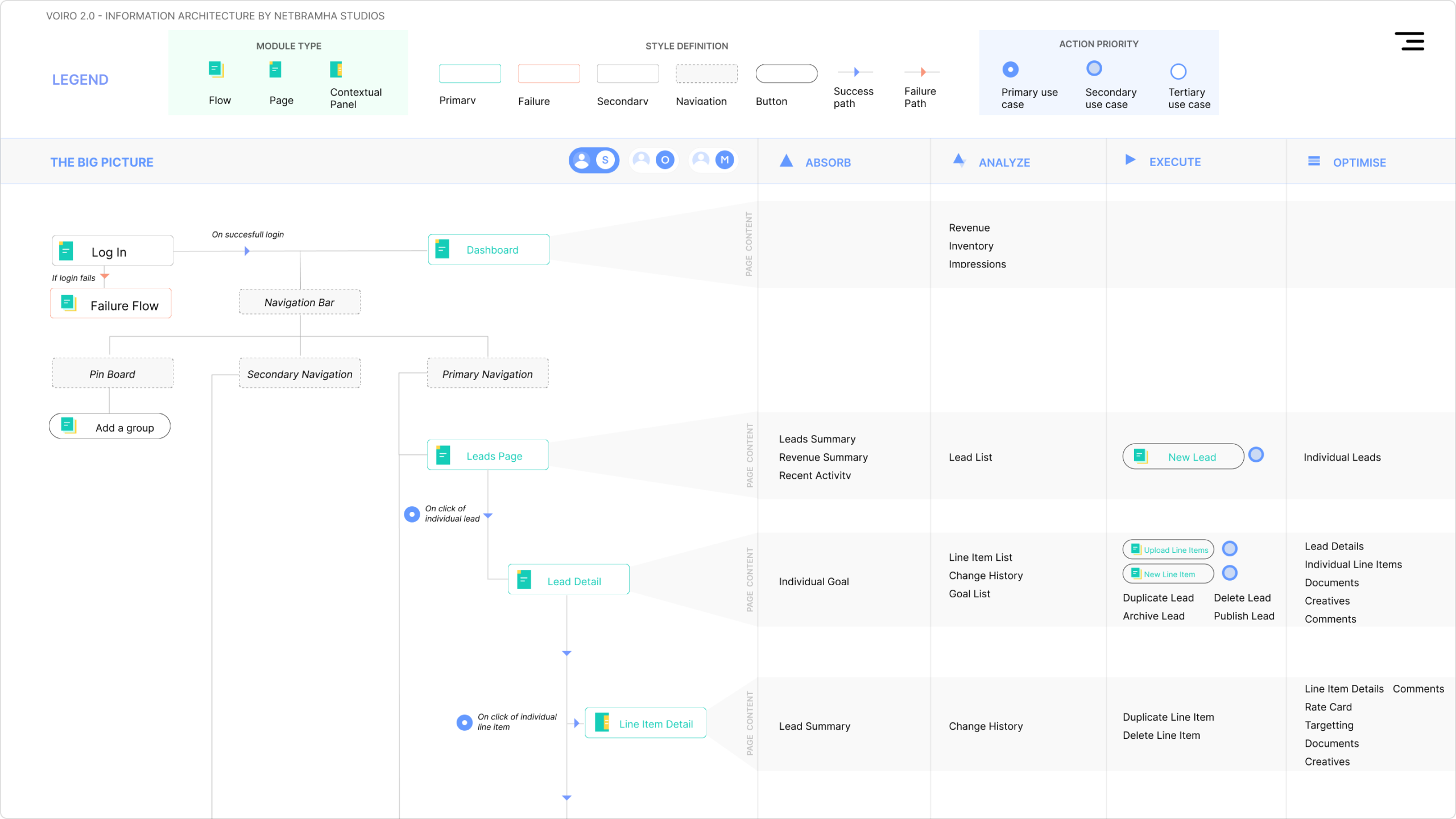Select the Navigation Bar node
Image resolution: width=1456 pixels, height=819 pixels.
[300, 302]
